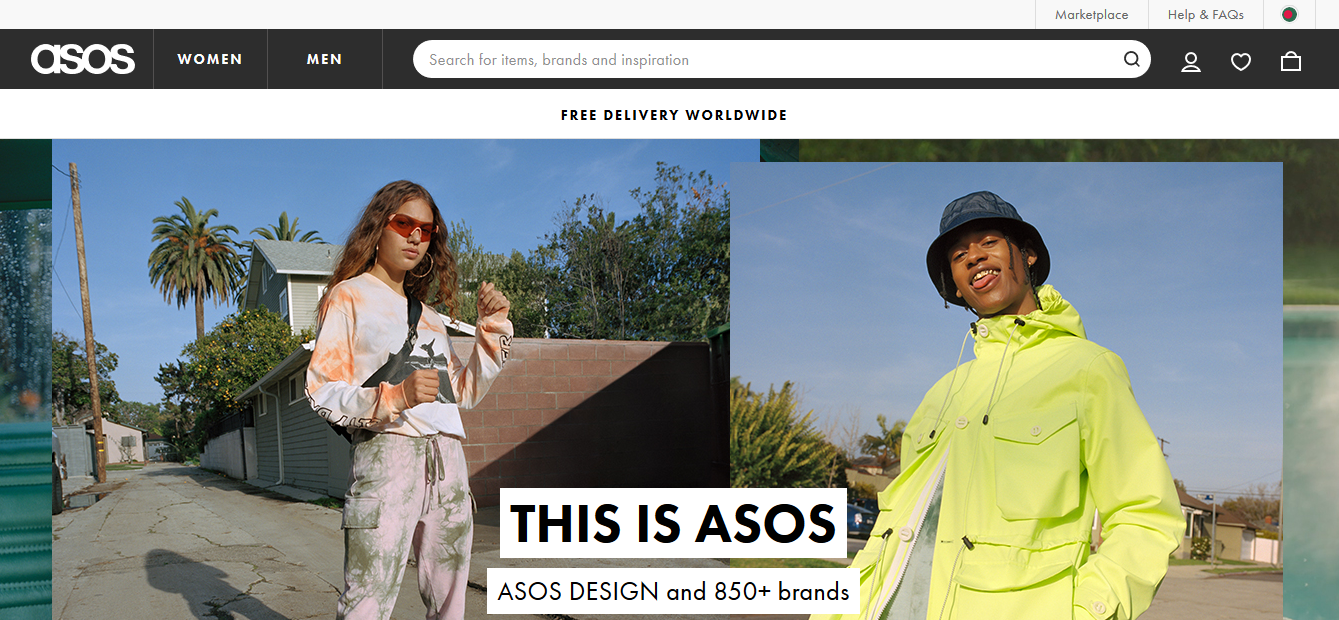Select the THIS IS ASOS headline

673,523
